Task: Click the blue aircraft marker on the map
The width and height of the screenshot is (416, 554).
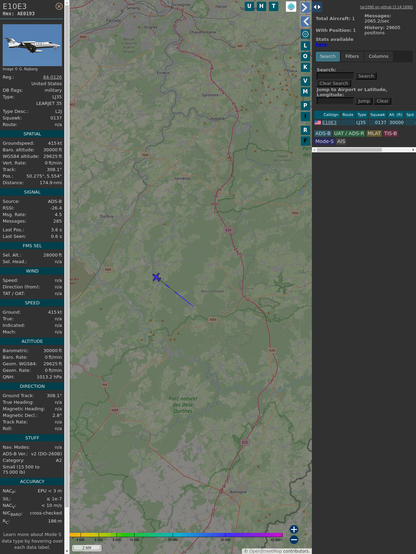Action: (x=157, y=277)
